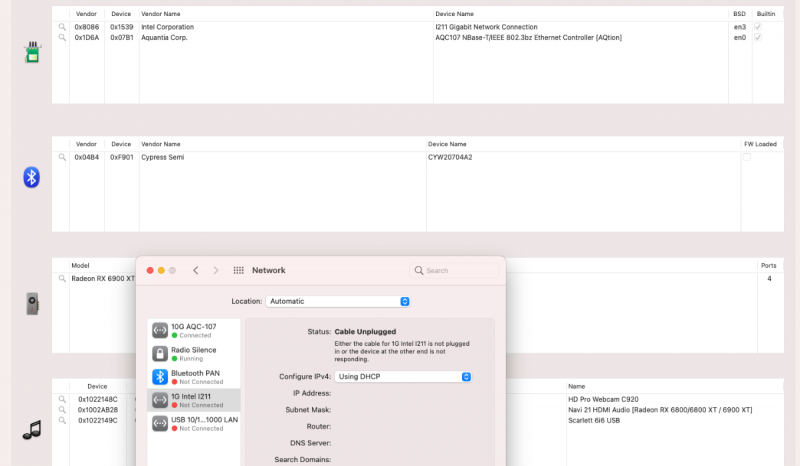Click Model column header in graphics table
This screenshot has height=466, width=800.
[80, 265]
